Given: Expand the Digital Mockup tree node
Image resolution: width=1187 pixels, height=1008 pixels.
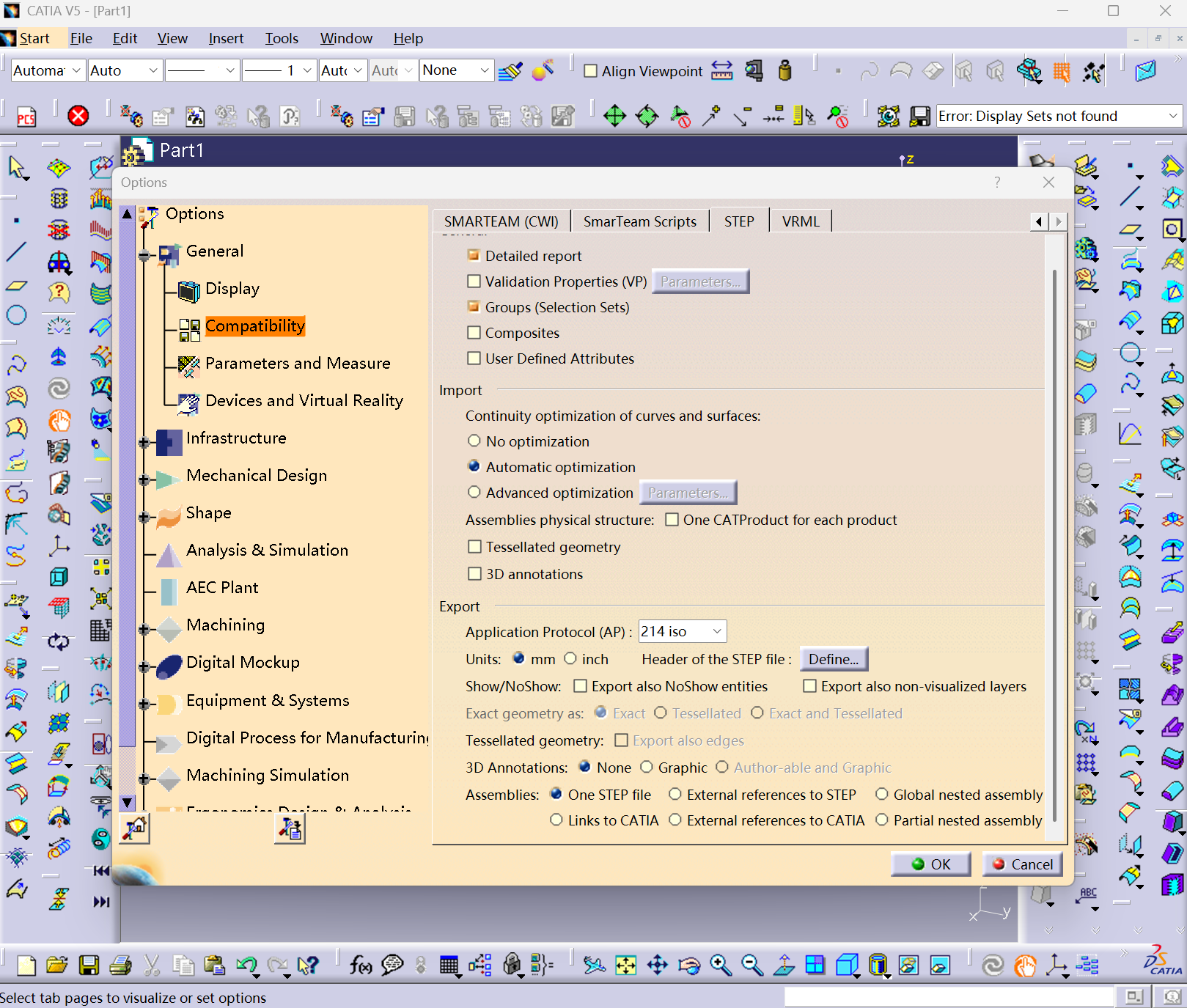Looking at the screenshot, I should point(144,666).
